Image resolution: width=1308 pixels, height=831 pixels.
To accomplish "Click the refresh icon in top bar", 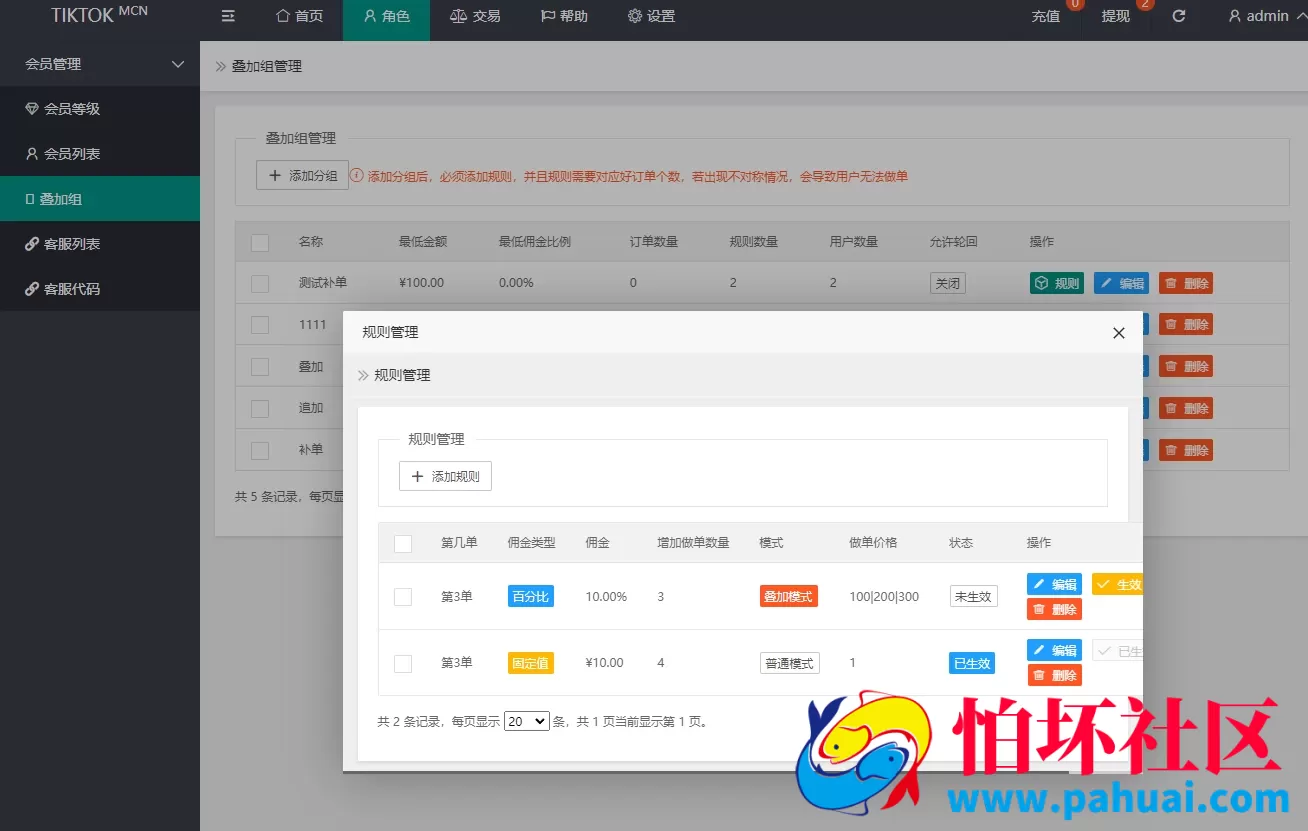I will (1179, 16).
